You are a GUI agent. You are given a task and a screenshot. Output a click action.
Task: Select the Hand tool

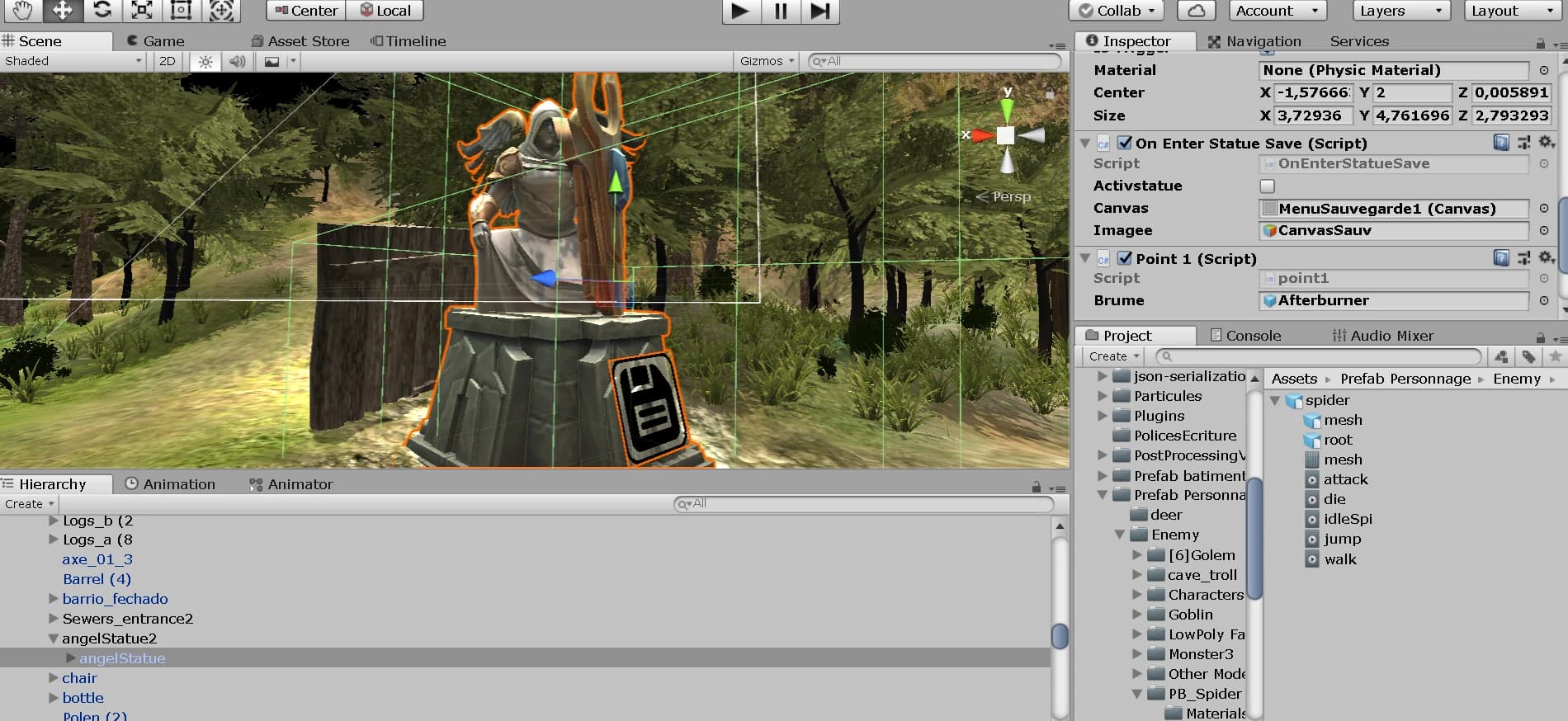(x=21, y=10)
